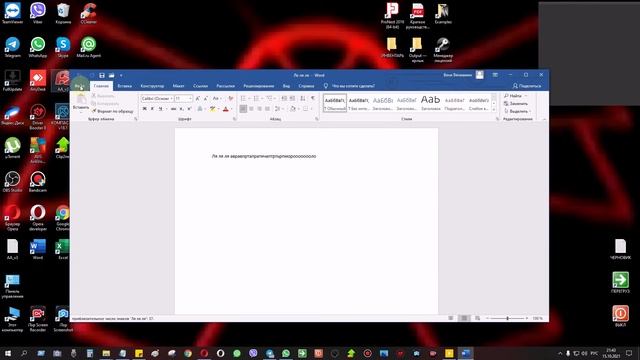Switch to the Рассылки (Mailings) tab

[x=225, y=86]
